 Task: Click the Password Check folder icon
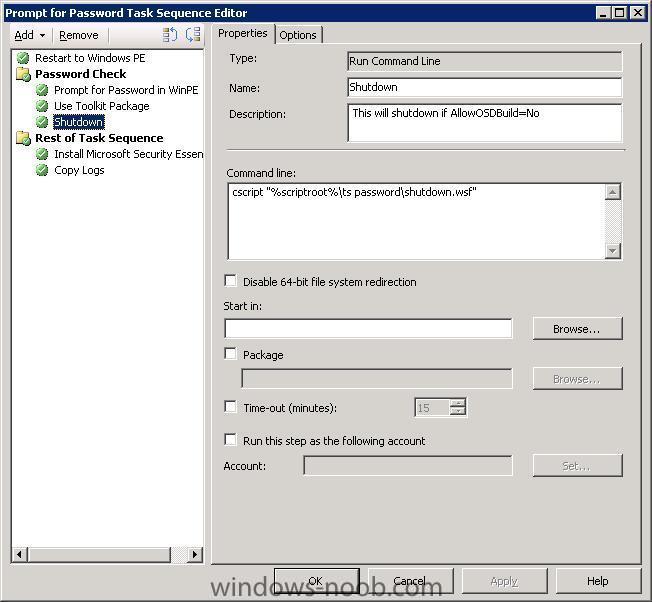click(x=23, y=74)
